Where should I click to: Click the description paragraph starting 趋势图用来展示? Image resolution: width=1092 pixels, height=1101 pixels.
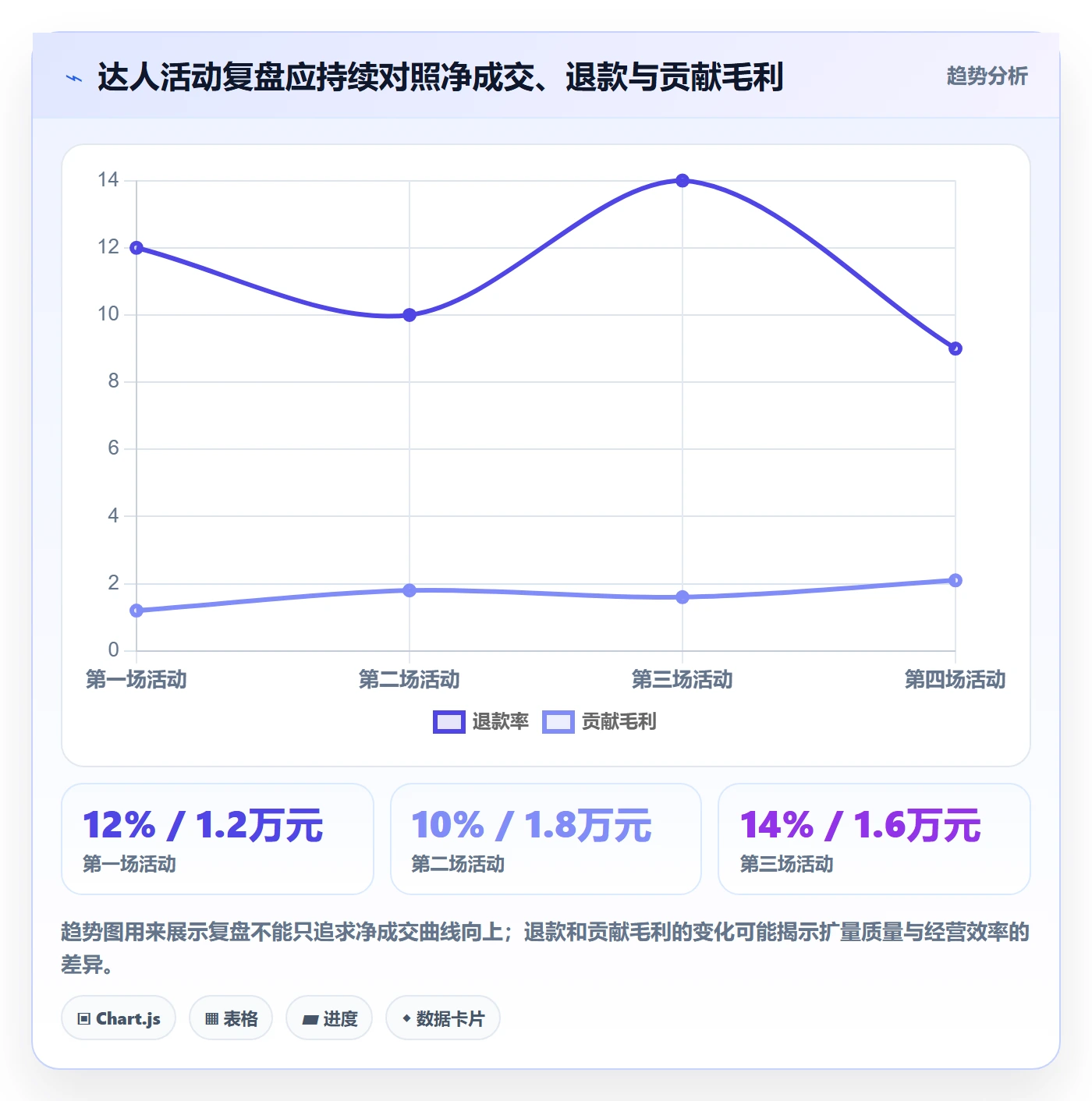pyautogui.click(x=545, y=948)
